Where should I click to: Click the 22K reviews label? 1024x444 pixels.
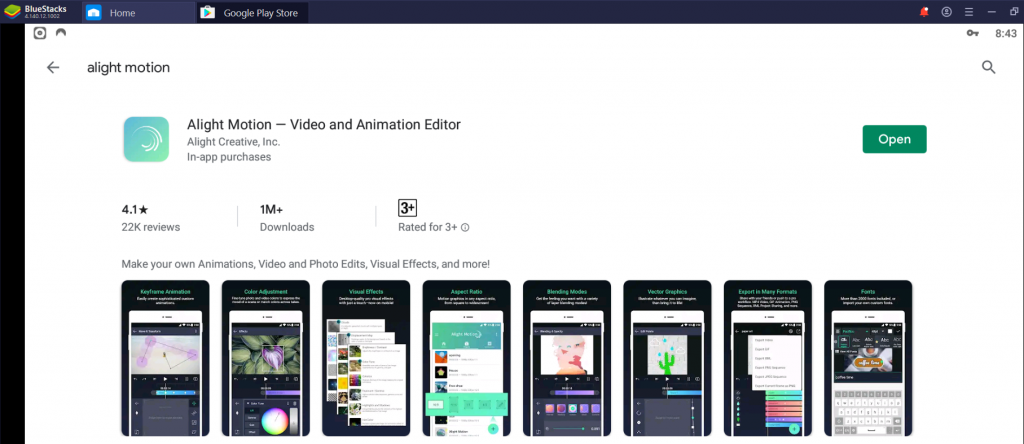[x=151, y=227]
